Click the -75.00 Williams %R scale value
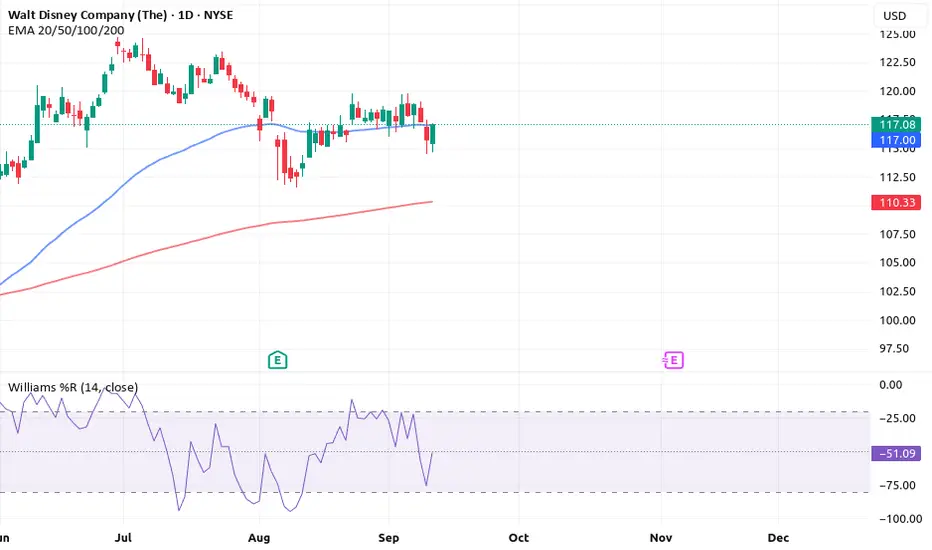This screenshot has width=932, height=550. tap(898, 486)
